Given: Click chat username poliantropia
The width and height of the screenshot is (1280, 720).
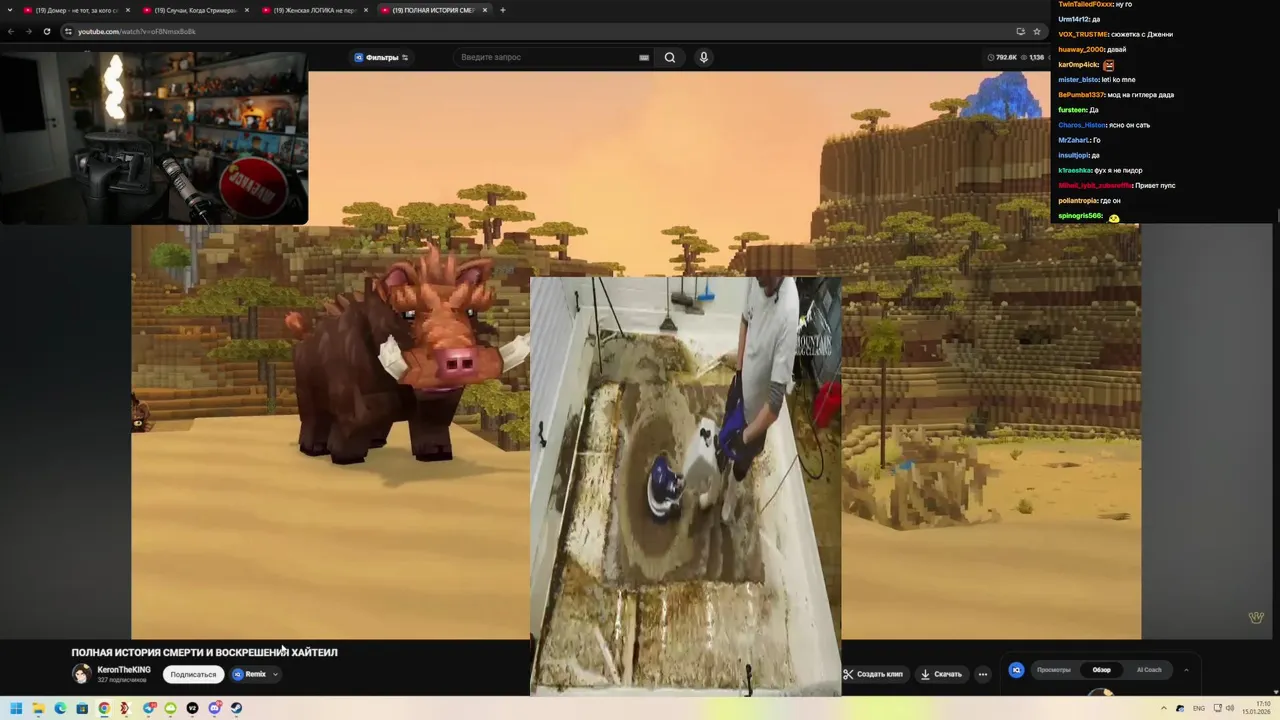Looking at the screenshot, I should point(1078,200).
